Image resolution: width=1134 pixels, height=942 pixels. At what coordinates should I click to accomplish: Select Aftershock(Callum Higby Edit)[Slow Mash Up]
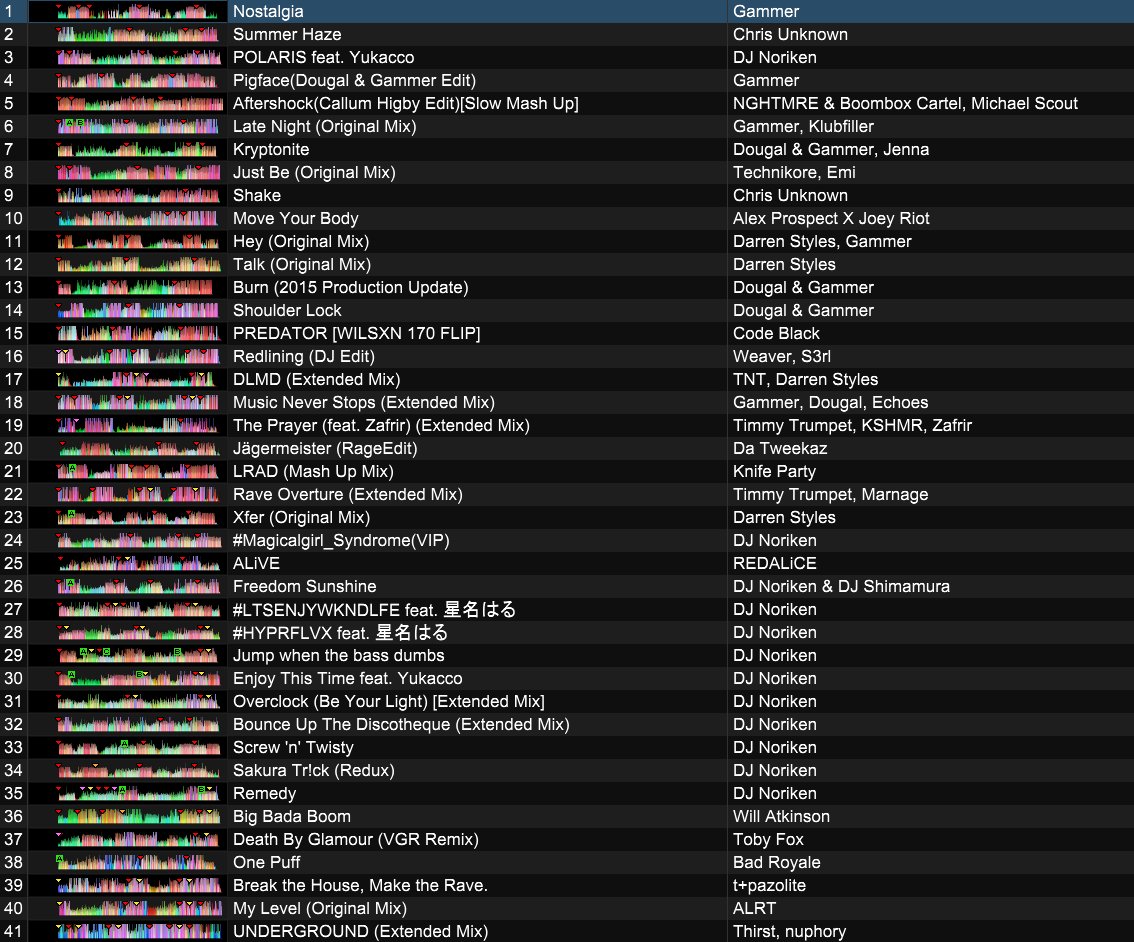click(406, 103)
